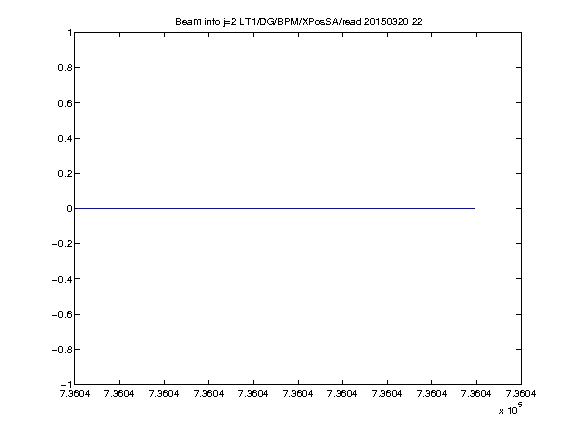576x432 pixels.
Task: Click the right endpoint of the blue line
Action: coord(475,208)
